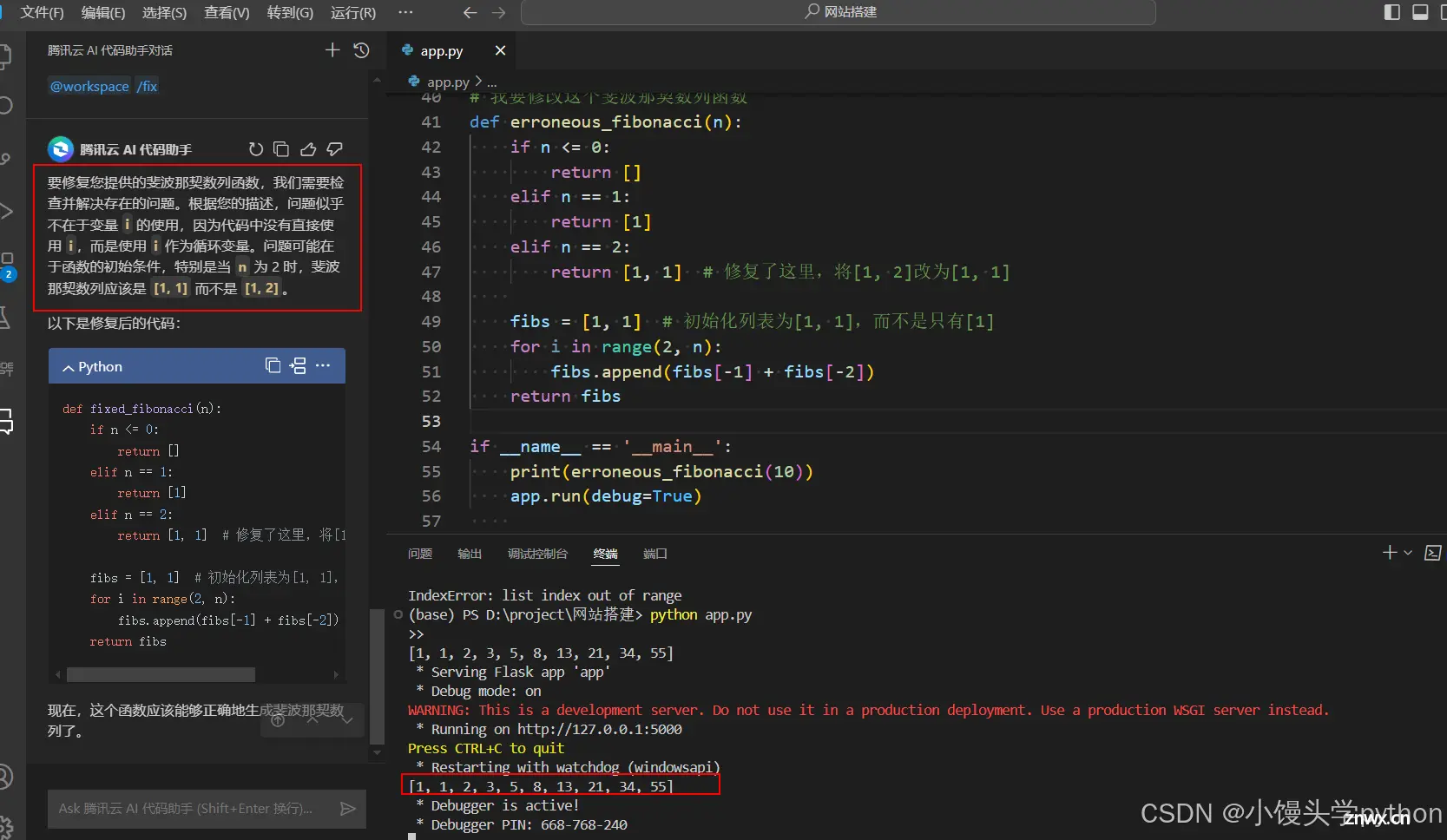
Task: Switch to the 终端 panel tab
Action: pos(605,554)
